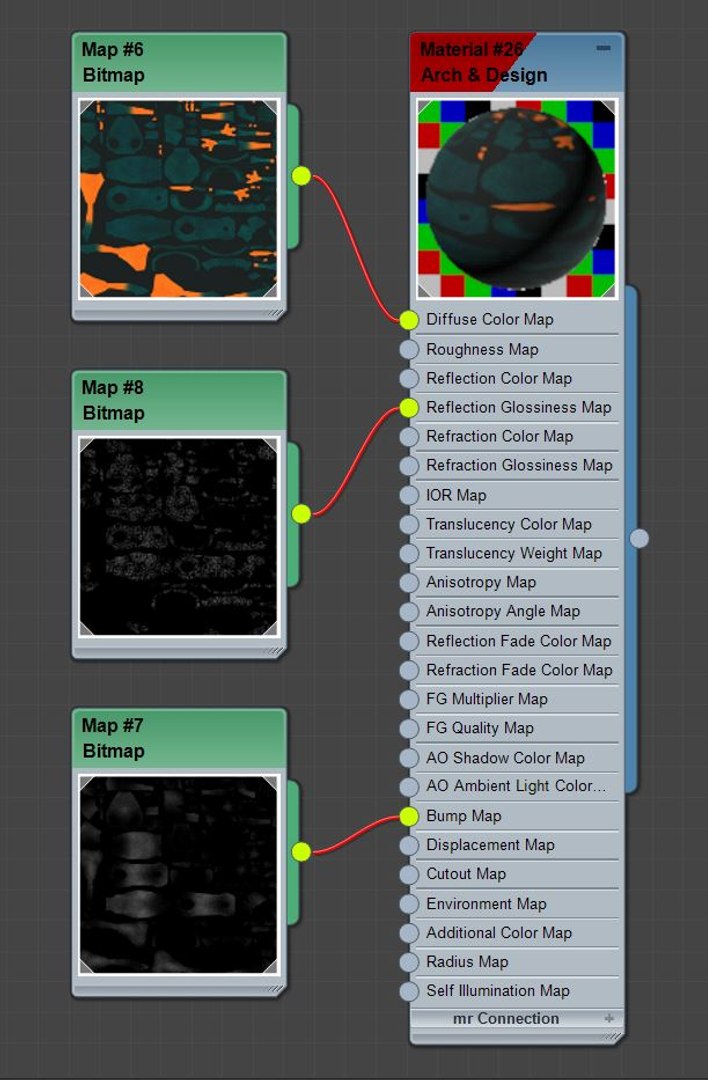Screen dimensions: 708x1080
Task: Expand the mr Connection rollout
Action: [x=608, y=1018]
